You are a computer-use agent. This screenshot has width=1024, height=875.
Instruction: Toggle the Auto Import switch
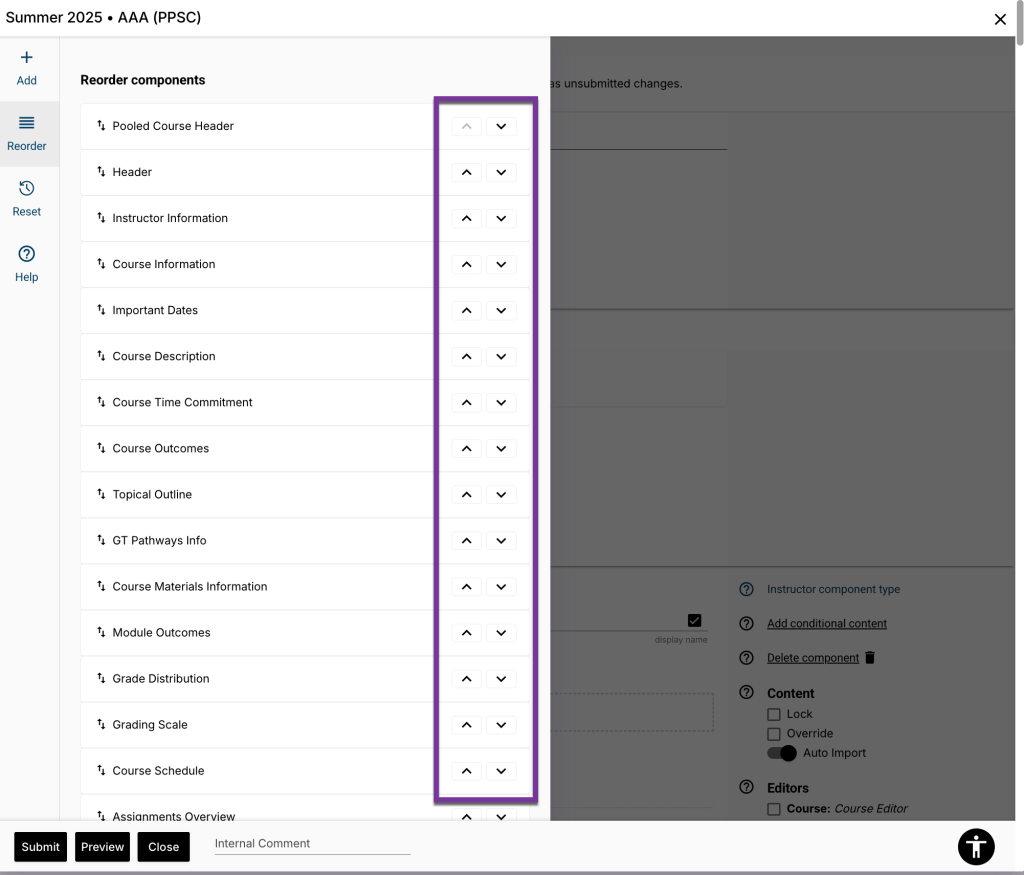pos(782,753)
